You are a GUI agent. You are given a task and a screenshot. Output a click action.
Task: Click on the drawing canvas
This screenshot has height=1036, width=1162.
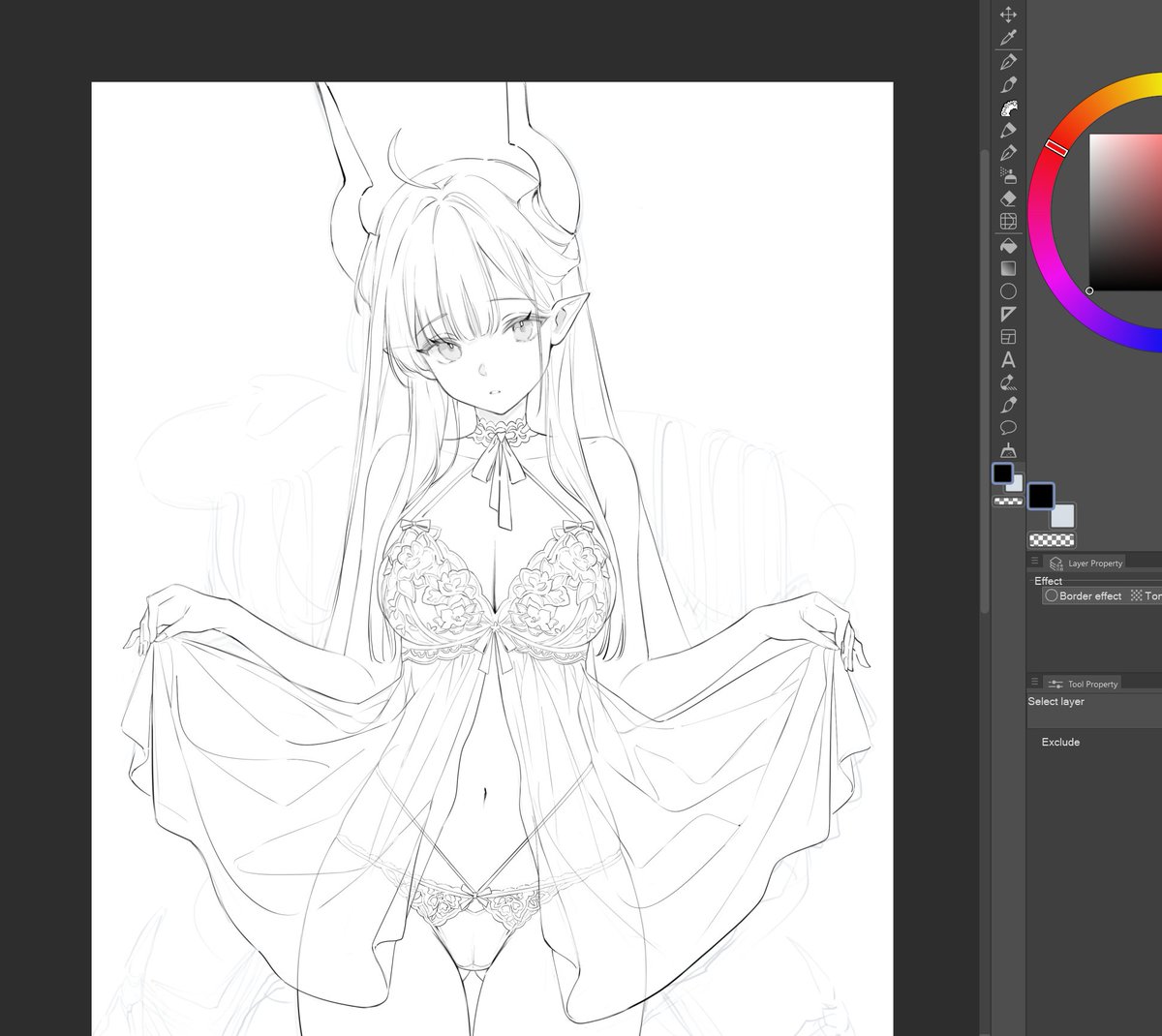[492, 559]
